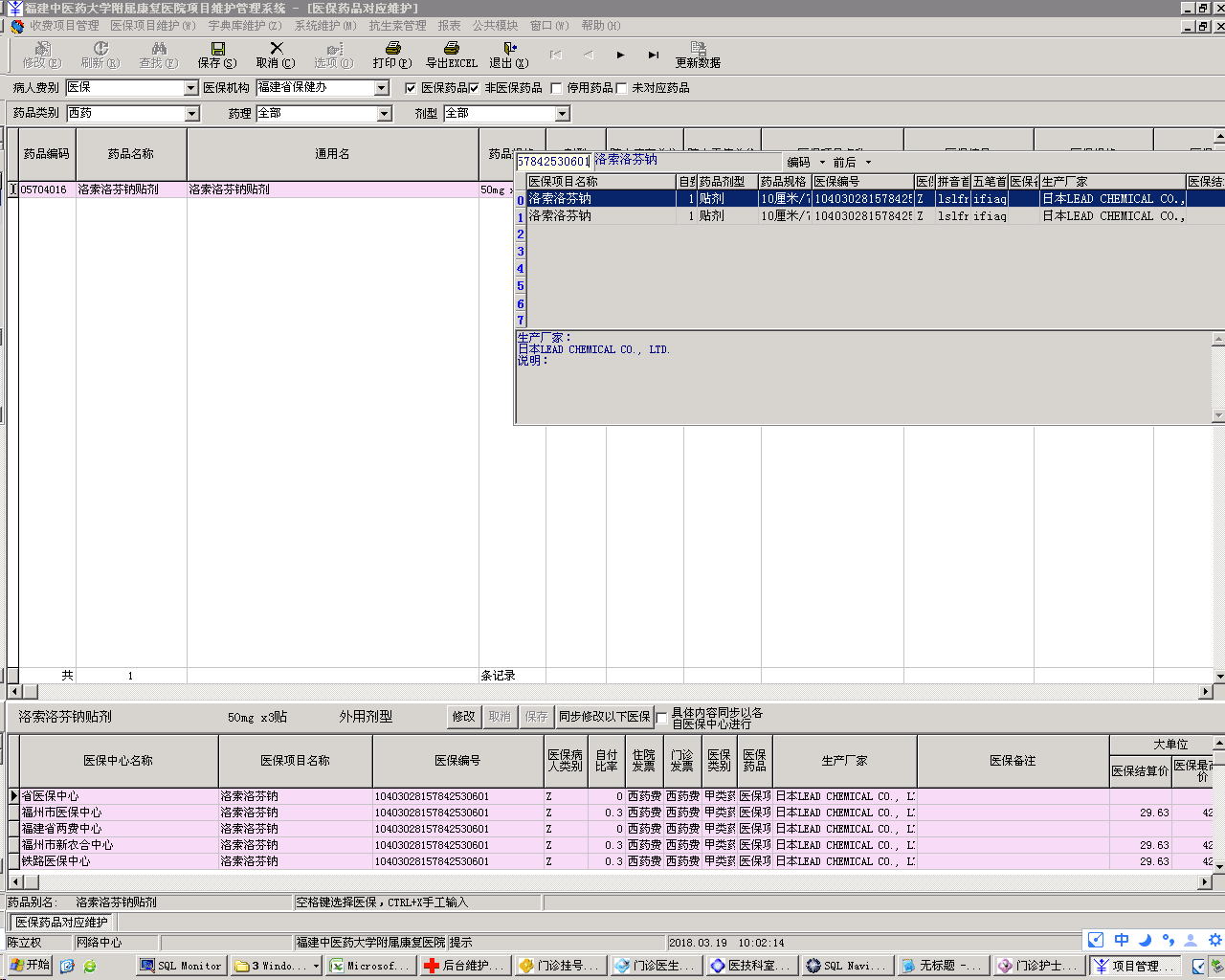This screenshot has height=980, width=1225.
Task: Expand the 3 Windows taskbar group arrow
Action: point(316,966)
